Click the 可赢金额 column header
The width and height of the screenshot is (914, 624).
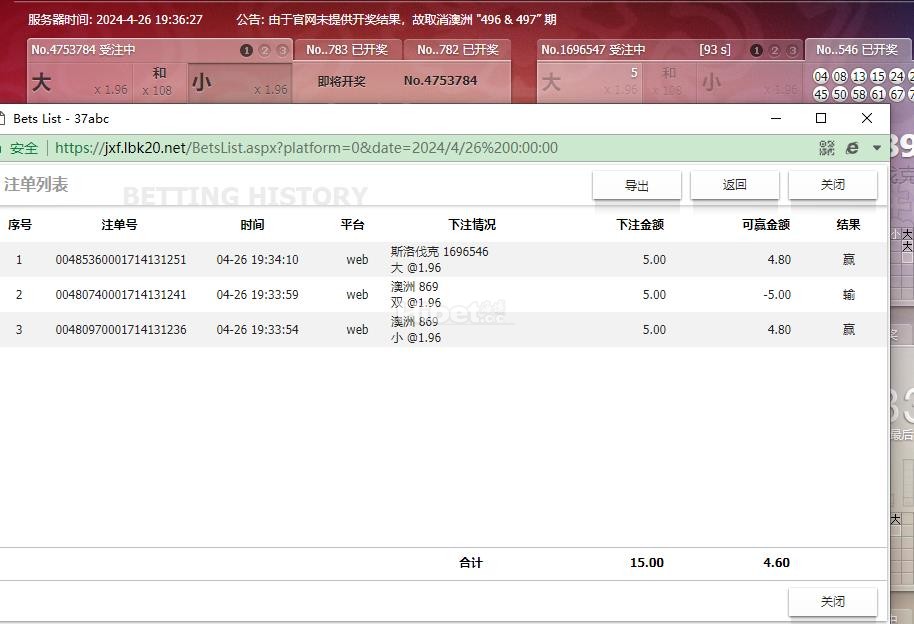(x=766, y=225)
